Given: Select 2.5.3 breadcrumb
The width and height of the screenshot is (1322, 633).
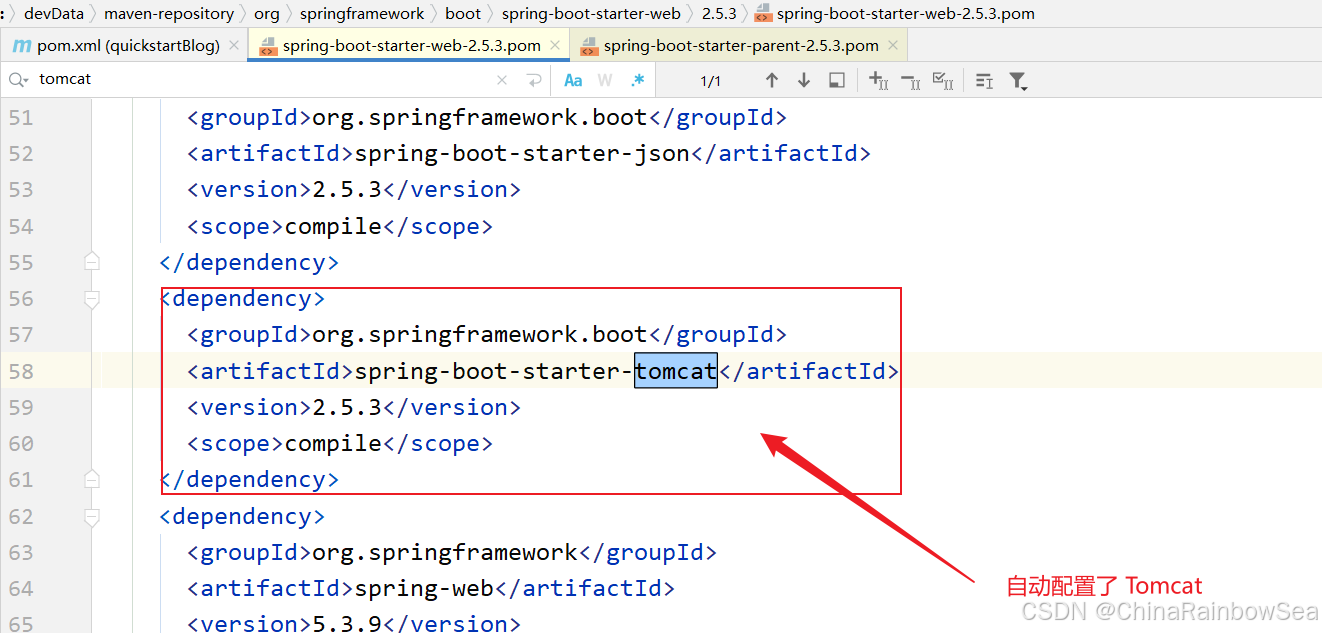Looking at the screenshot, I should [719, 14].
